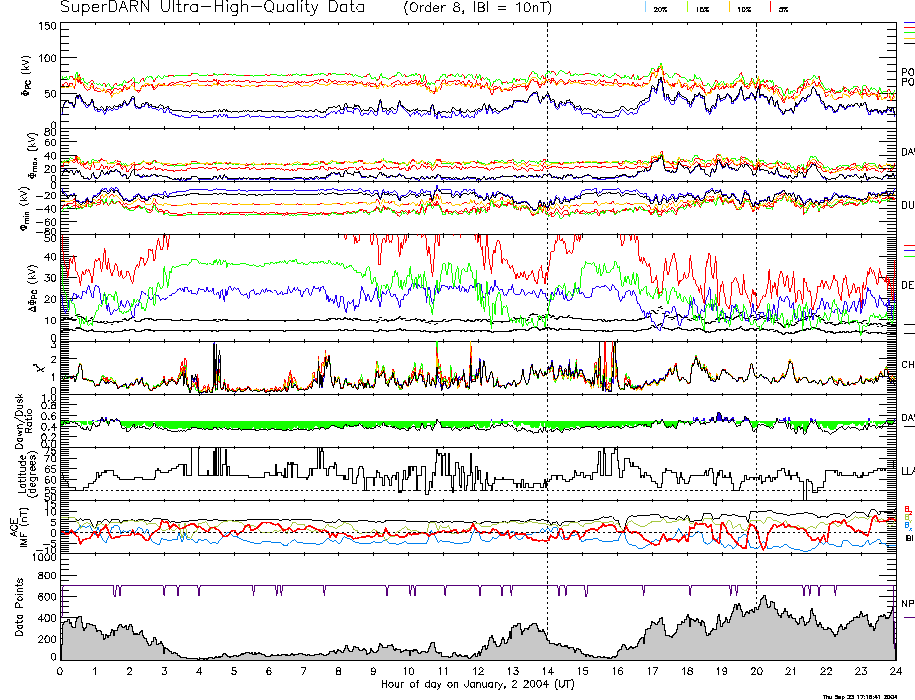Click the 'NP' label beside Data Points panel

tap(908, 604)
